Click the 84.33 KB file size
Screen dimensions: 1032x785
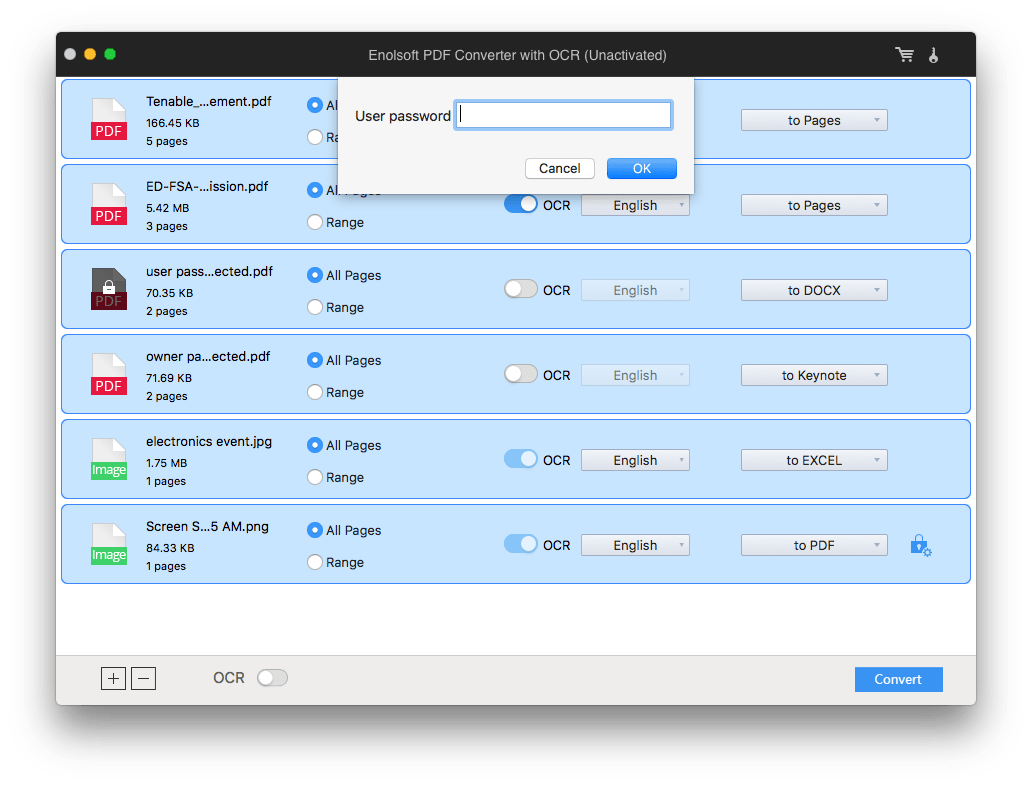click(x=170, y=547)
